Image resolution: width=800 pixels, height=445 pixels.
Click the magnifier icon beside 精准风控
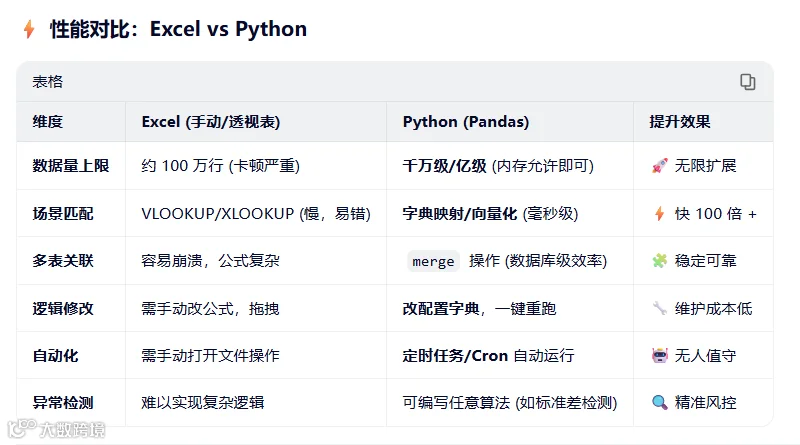pyautogui.click(x=659, y=403)
